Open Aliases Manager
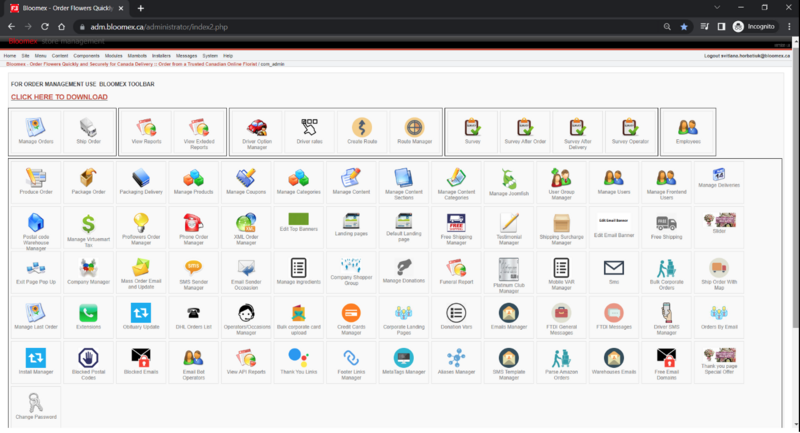Viewport: 800px width, 433px height. 456,362
